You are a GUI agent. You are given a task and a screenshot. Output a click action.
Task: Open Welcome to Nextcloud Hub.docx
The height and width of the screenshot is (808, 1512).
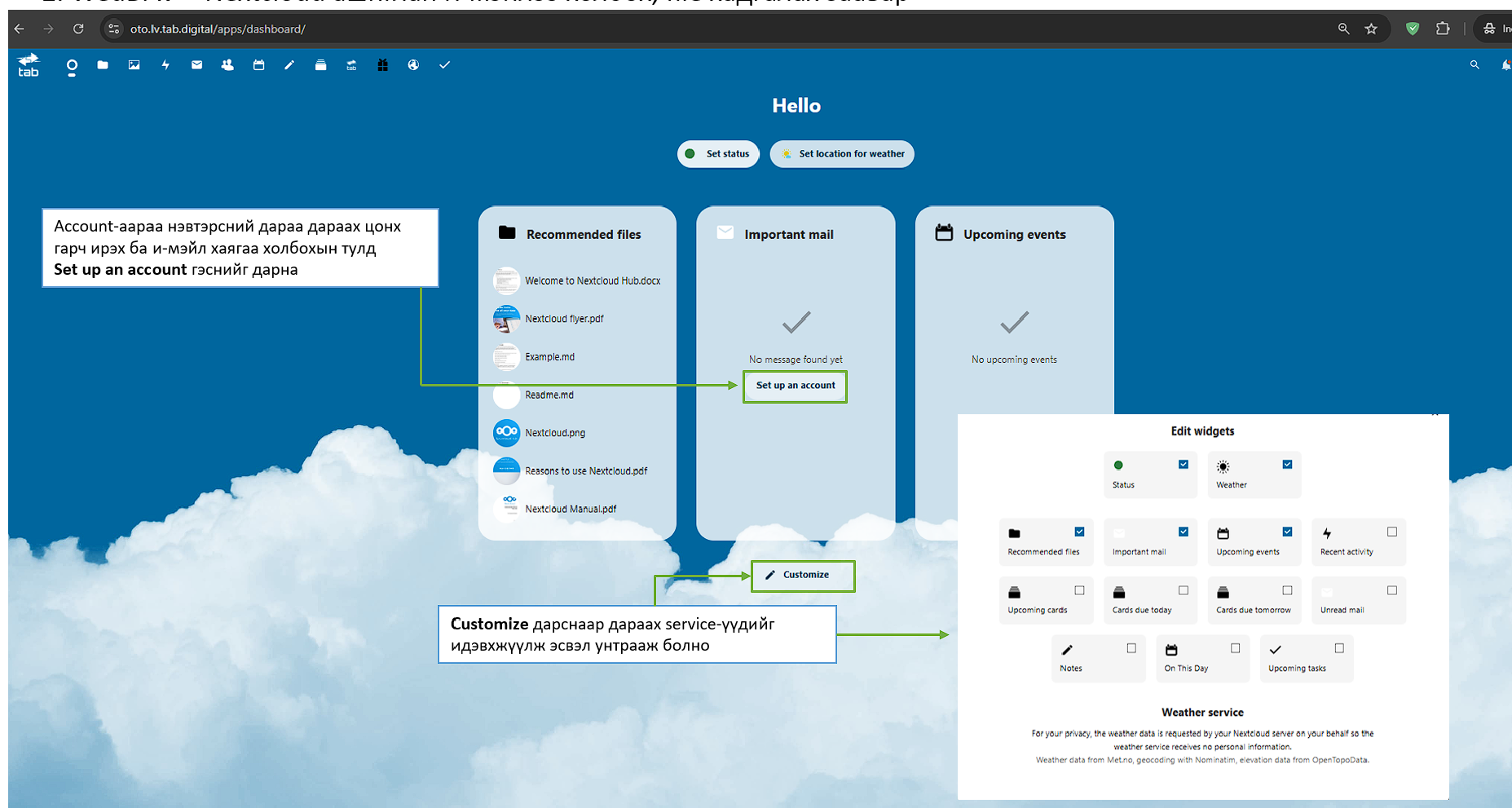[x=577, y=280]
